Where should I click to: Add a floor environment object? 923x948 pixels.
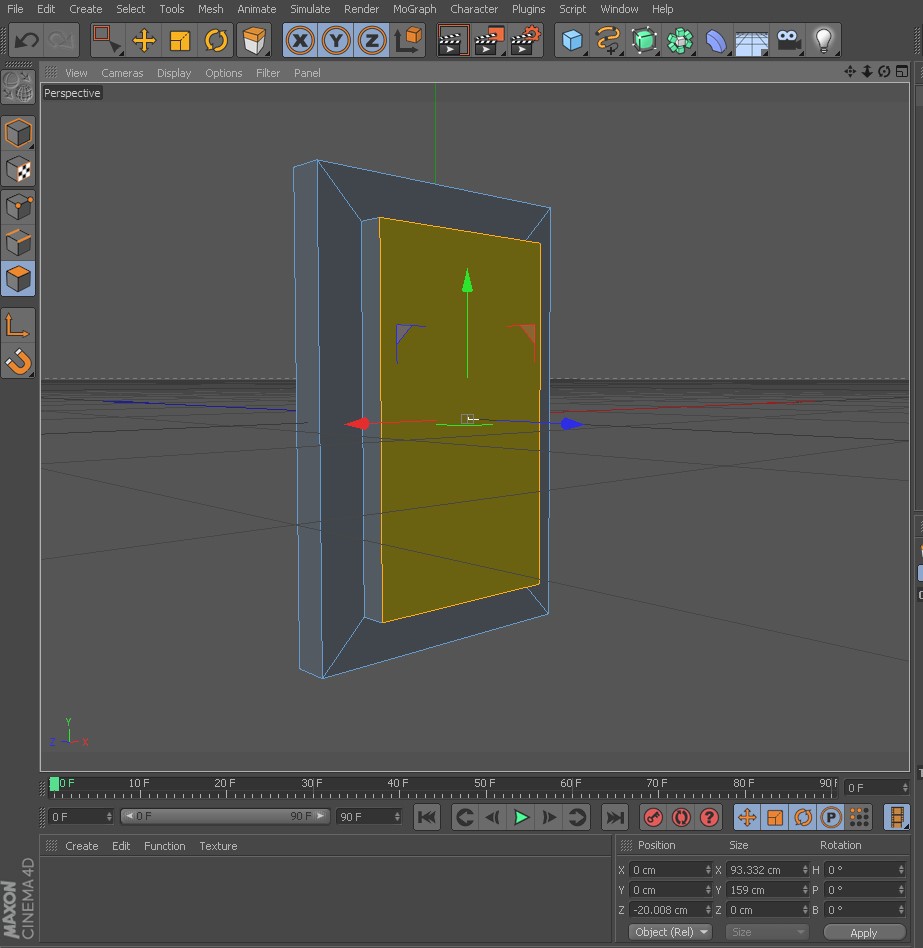pyautogui.click(x=751, y=41)
